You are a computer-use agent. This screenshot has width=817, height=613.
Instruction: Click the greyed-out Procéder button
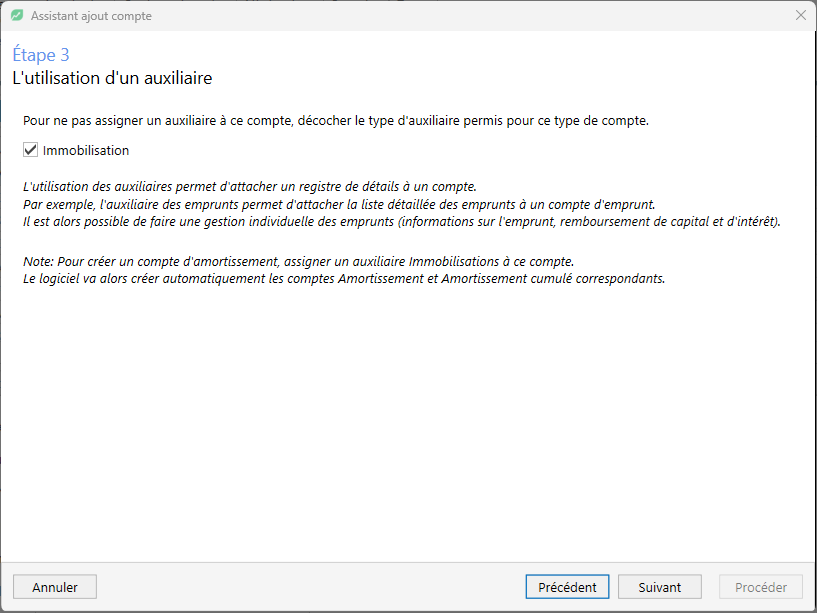(x=761, y=587)
